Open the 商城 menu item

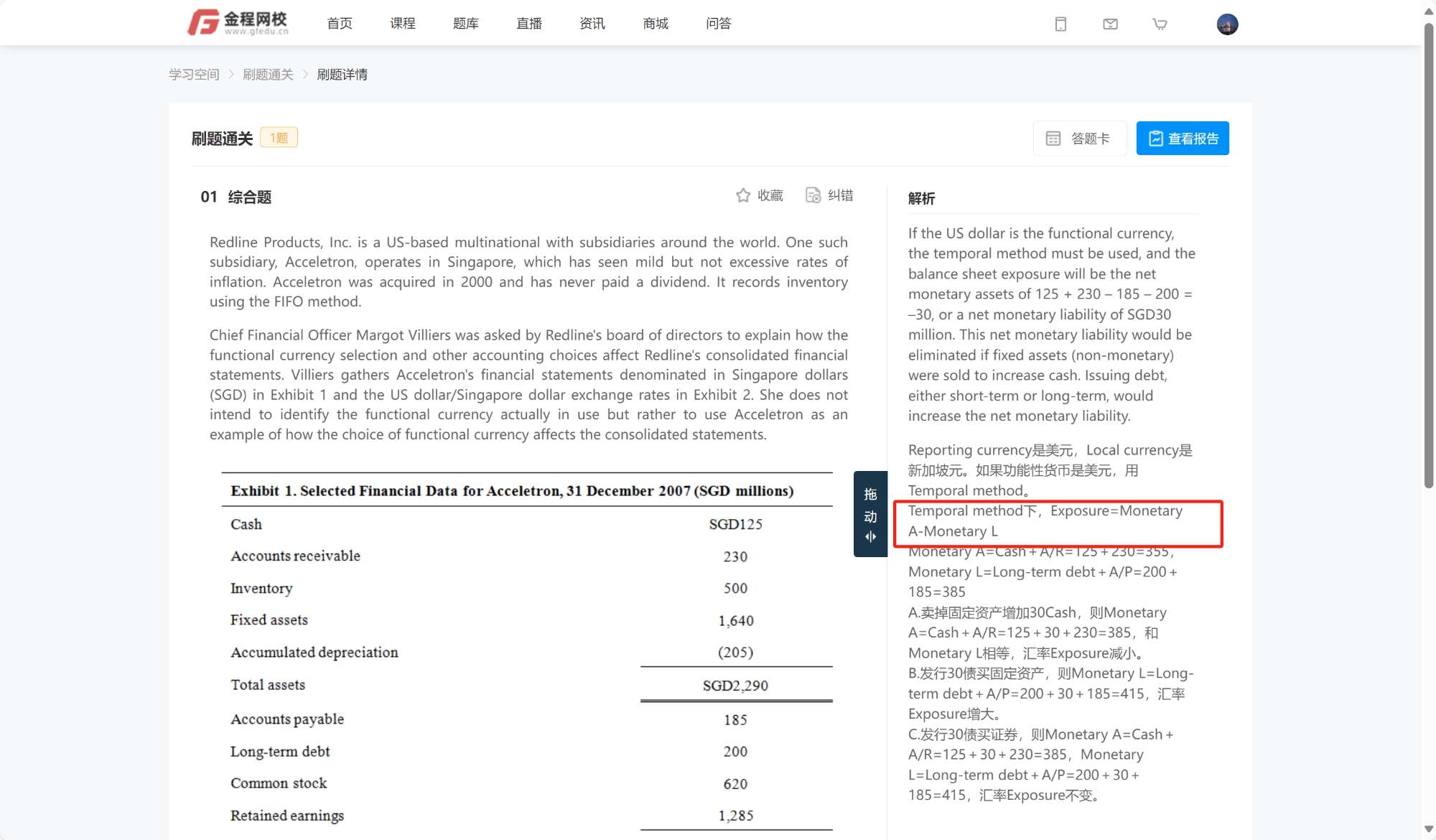click(x=656, y=24)
